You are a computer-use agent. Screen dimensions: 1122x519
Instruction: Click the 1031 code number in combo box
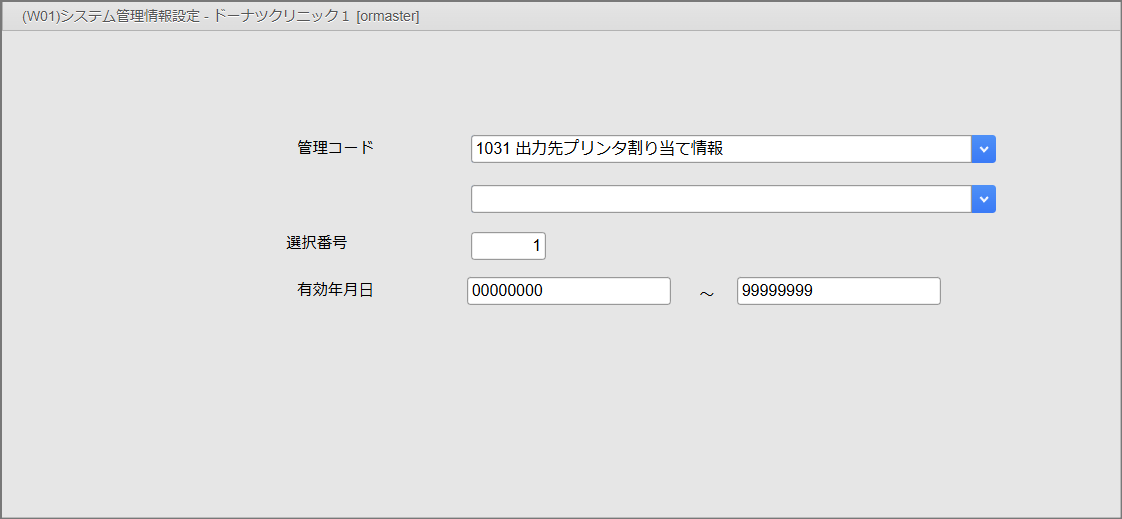coord(492,149)
